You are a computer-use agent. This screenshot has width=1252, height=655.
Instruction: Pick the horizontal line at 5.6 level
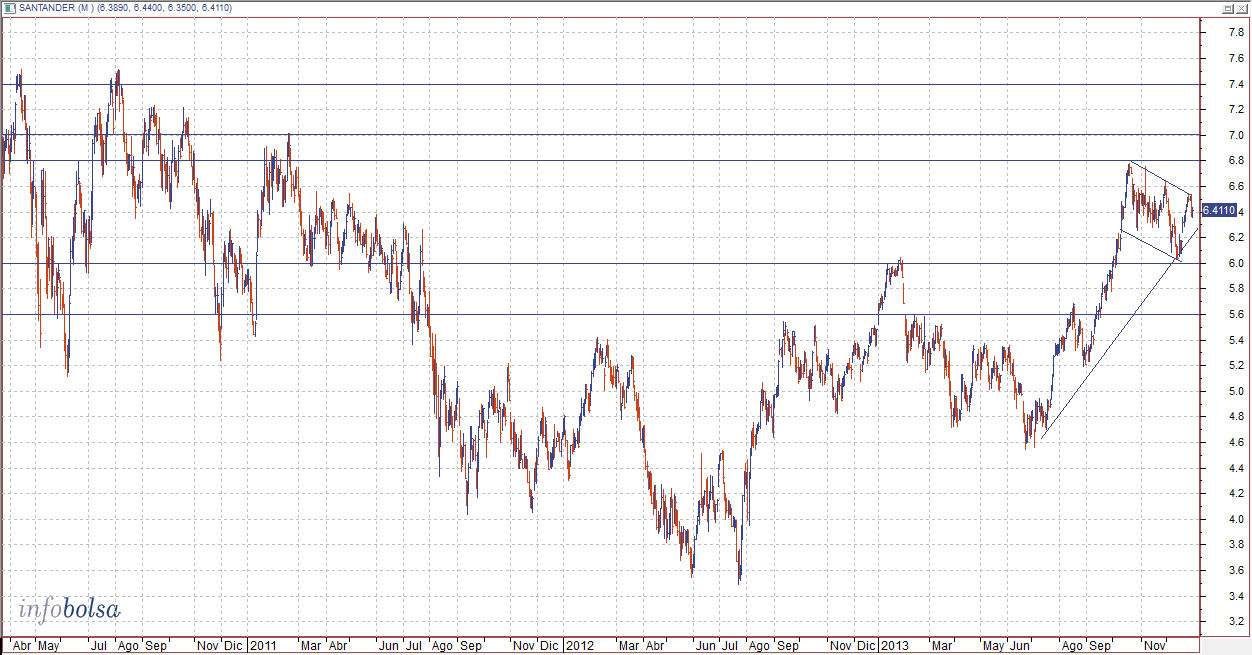pos(600,314)
